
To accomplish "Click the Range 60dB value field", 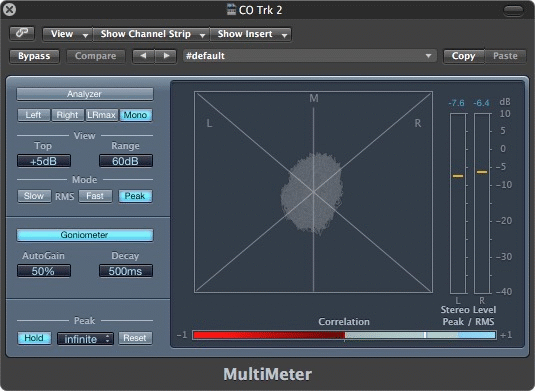I will [x=126, y=161].
